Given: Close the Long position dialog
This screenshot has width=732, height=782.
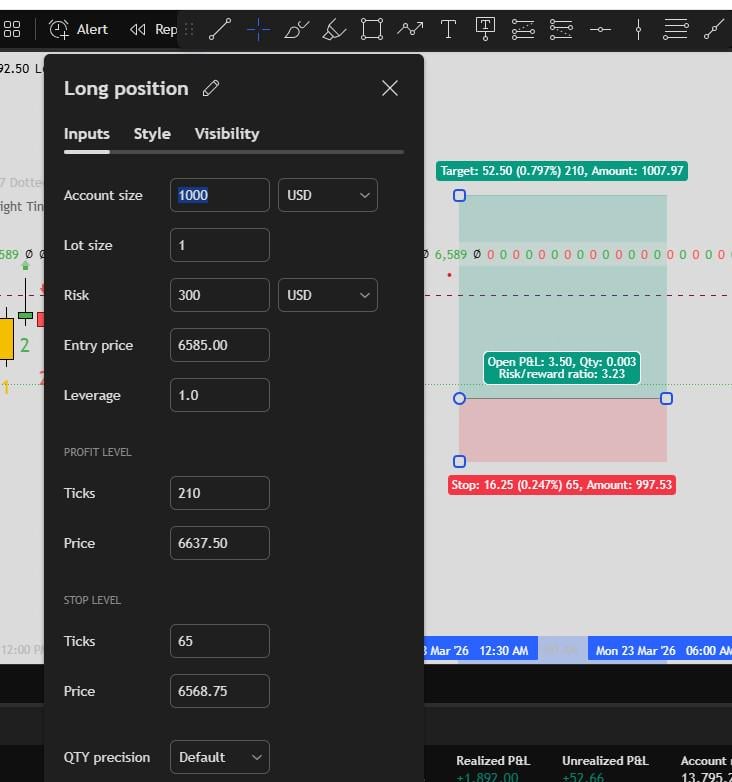Looking at the screenshot, I should click(390, 88).
